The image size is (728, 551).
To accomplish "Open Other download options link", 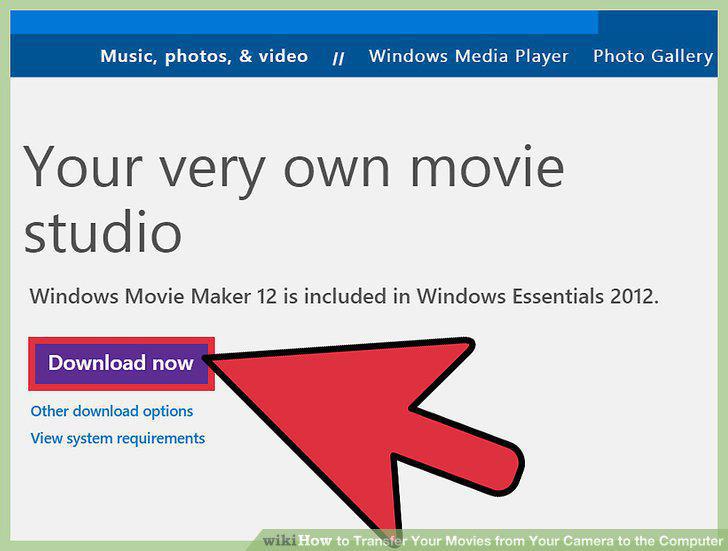I will [112, 411].
